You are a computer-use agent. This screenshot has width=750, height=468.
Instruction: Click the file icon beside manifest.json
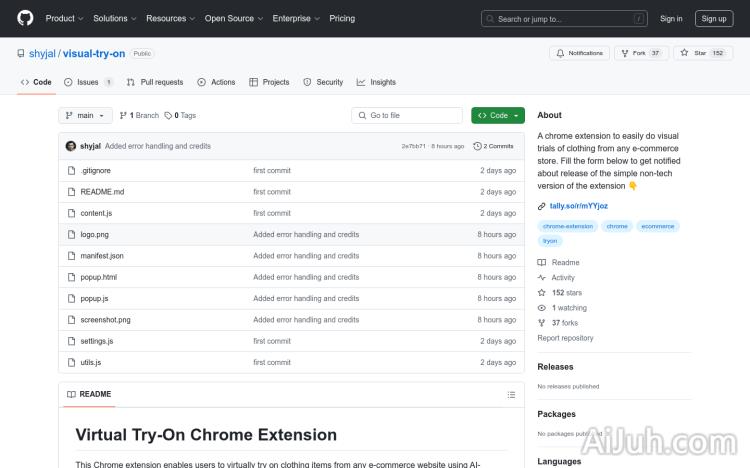click(71, 256)
